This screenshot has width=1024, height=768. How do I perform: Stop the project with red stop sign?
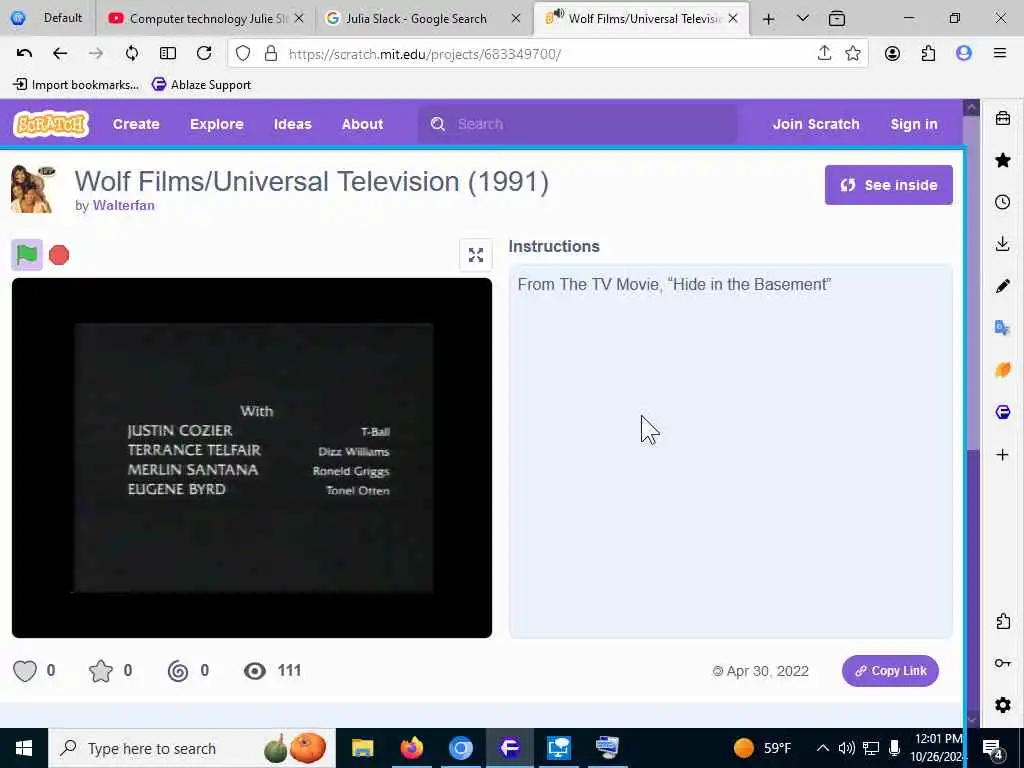pos(59,255)
